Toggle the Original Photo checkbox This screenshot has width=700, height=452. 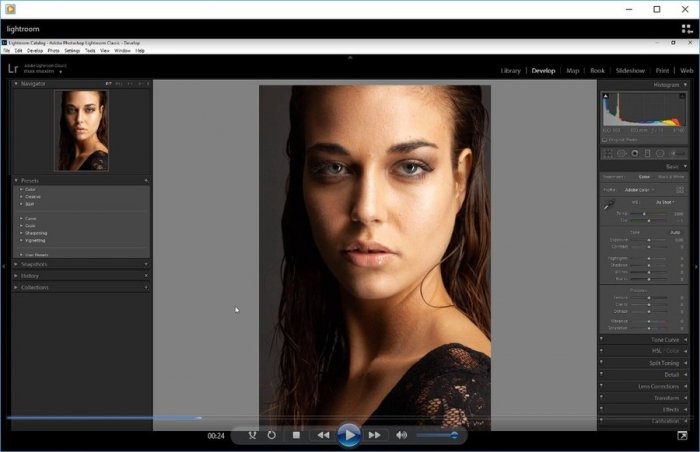tap(604, 140)
